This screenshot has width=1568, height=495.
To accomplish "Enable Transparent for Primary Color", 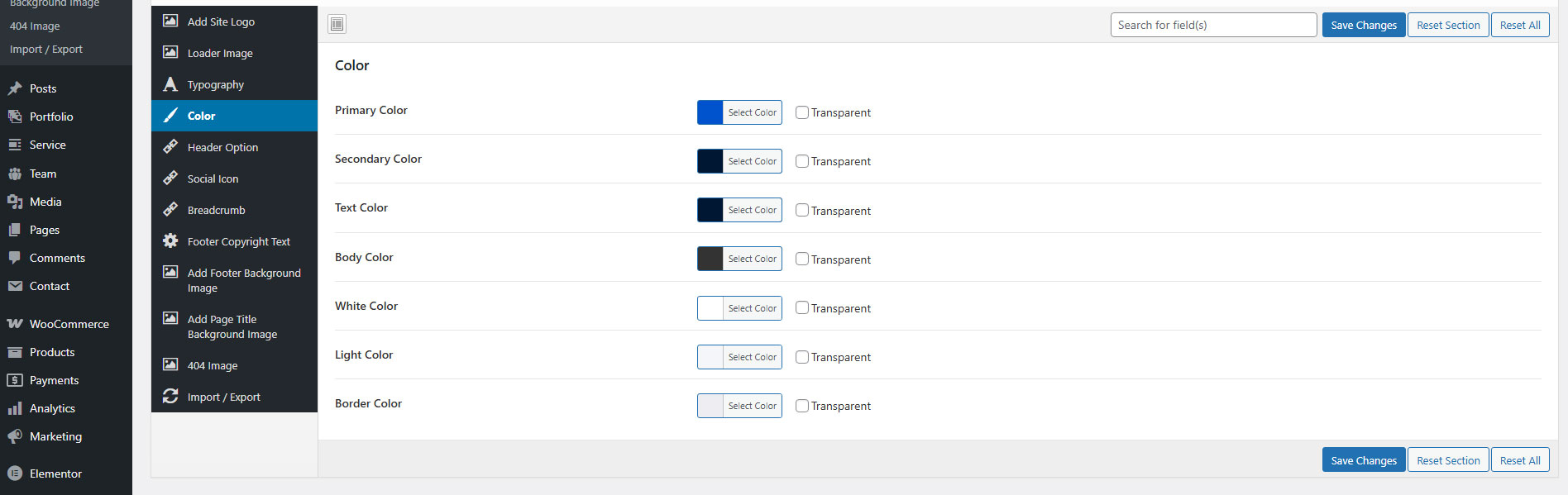I will coord(802,112).
